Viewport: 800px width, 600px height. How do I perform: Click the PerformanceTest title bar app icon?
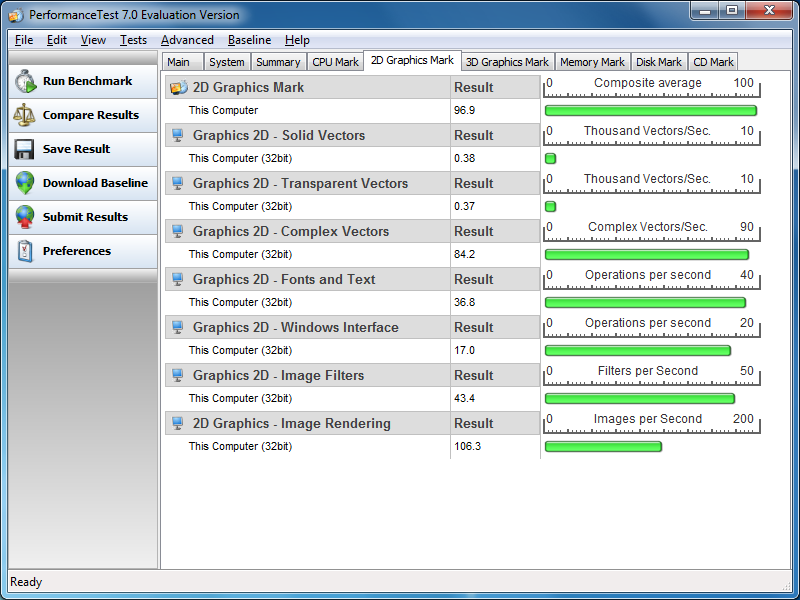point(16,15)
